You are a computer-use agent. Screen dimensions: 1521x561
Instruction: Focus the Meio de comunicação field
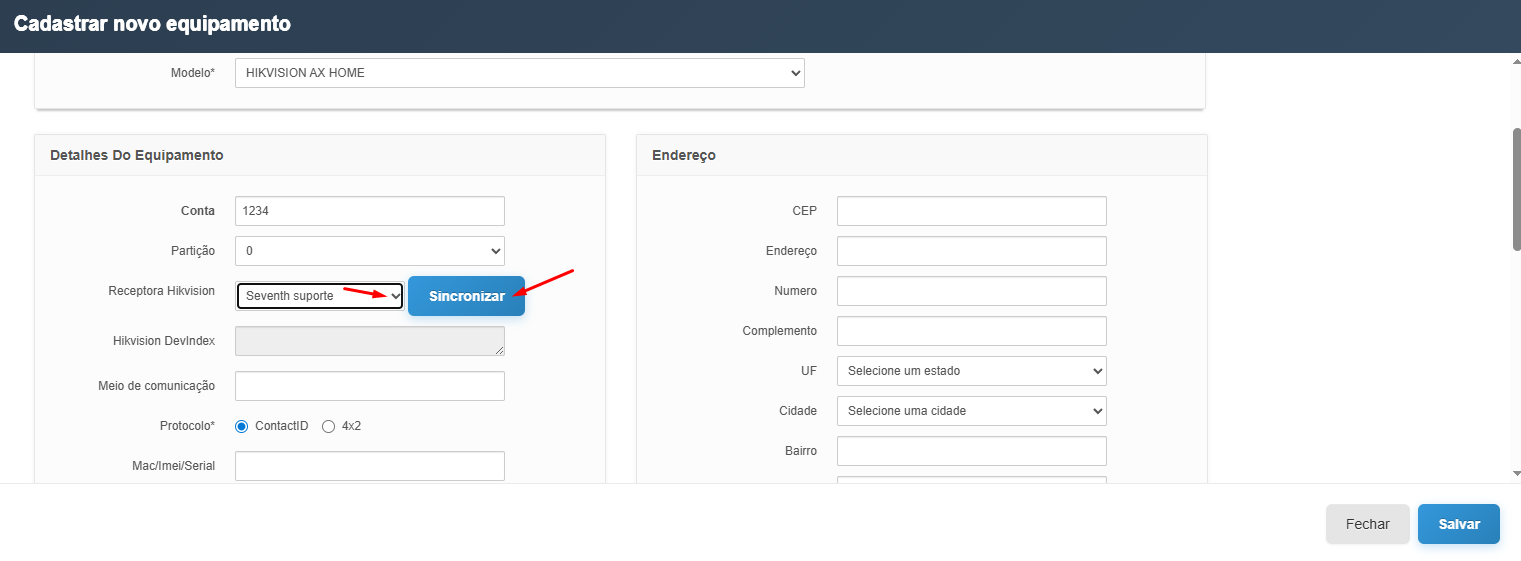coord(369,386)
